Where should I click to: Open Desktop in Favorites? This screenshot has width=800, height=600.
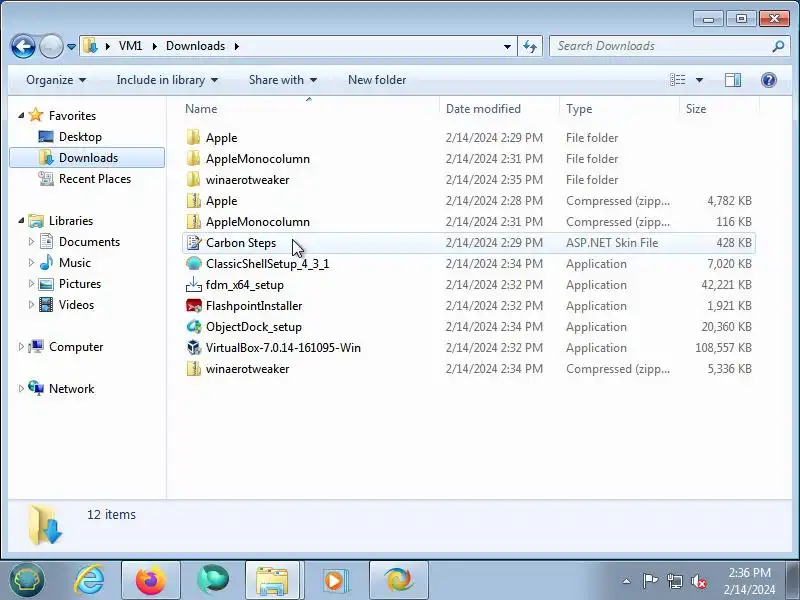tap(80, 137)
